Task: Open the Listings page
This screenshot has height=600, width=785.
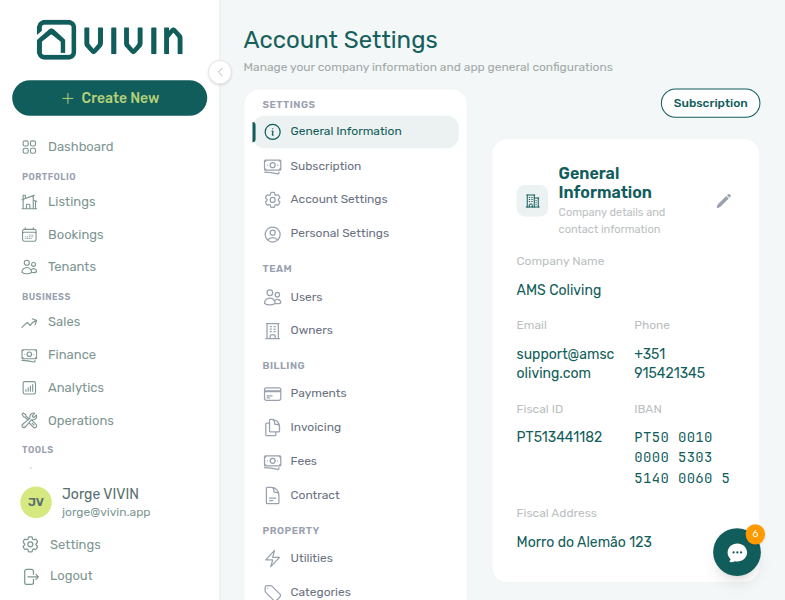Action: [x=72, y=202]
